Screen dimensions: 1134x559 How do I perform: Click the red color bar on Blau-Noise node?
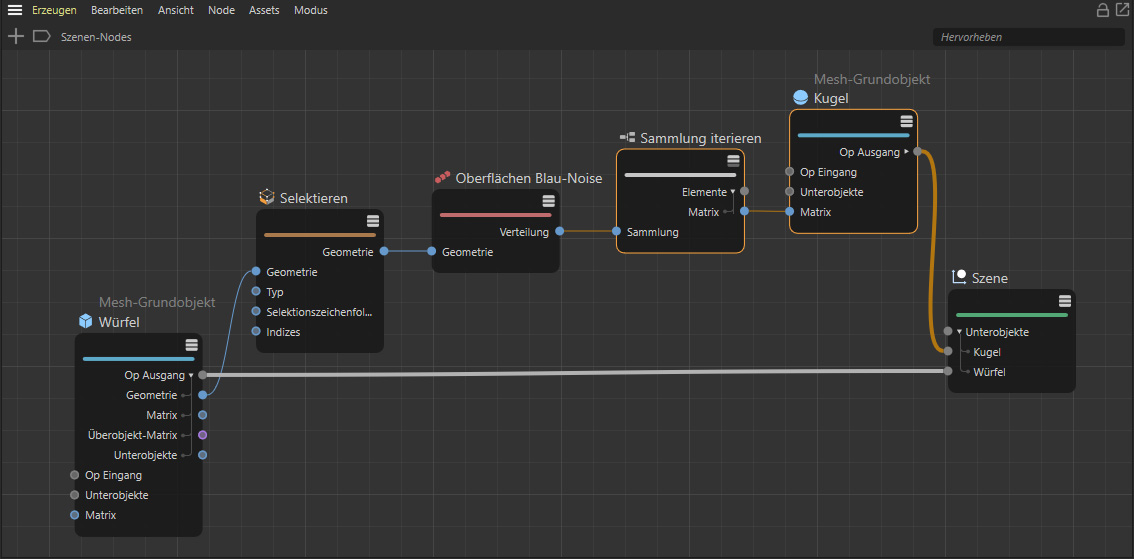495,214
